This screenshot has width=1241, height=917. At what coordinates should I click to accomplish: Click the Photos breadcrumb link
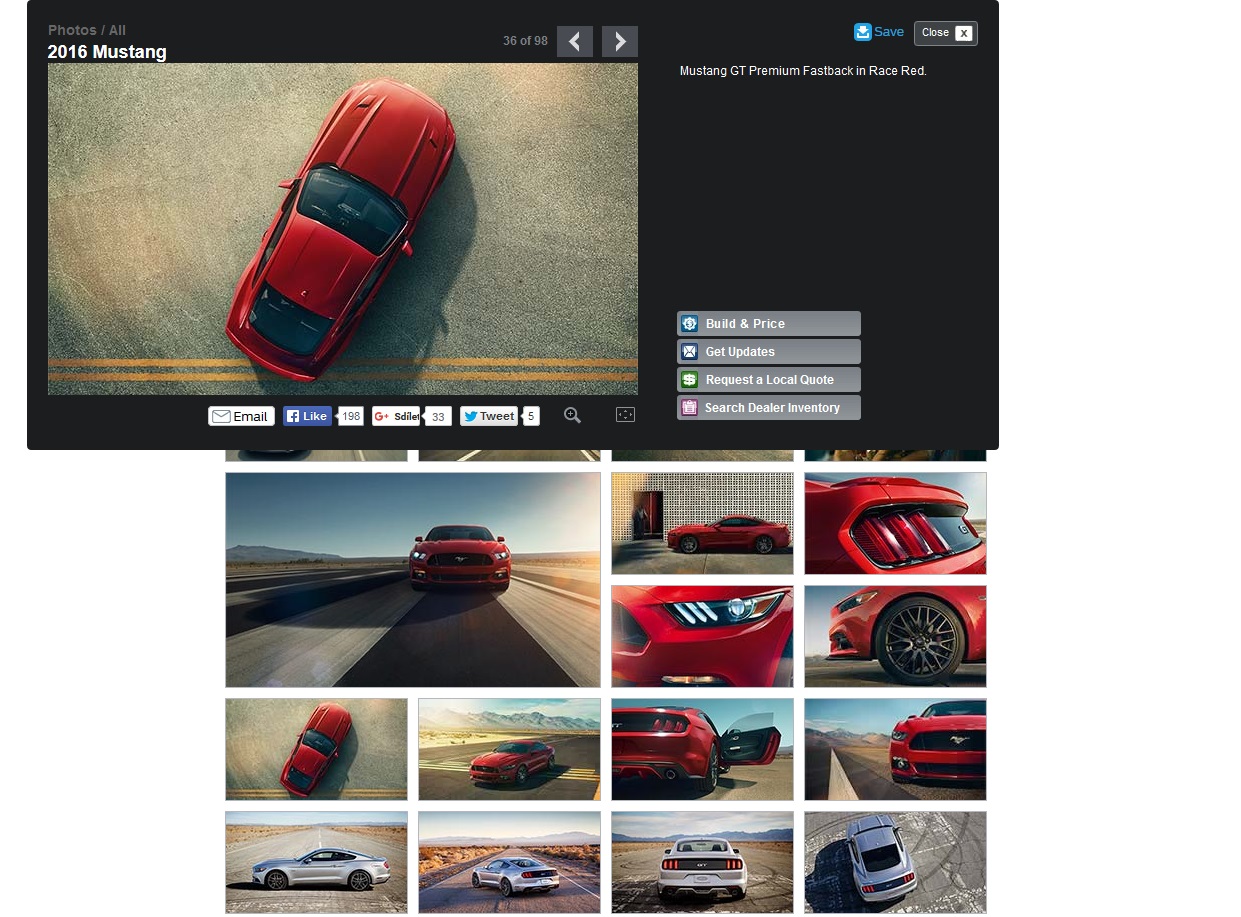[x=72, y=30]
